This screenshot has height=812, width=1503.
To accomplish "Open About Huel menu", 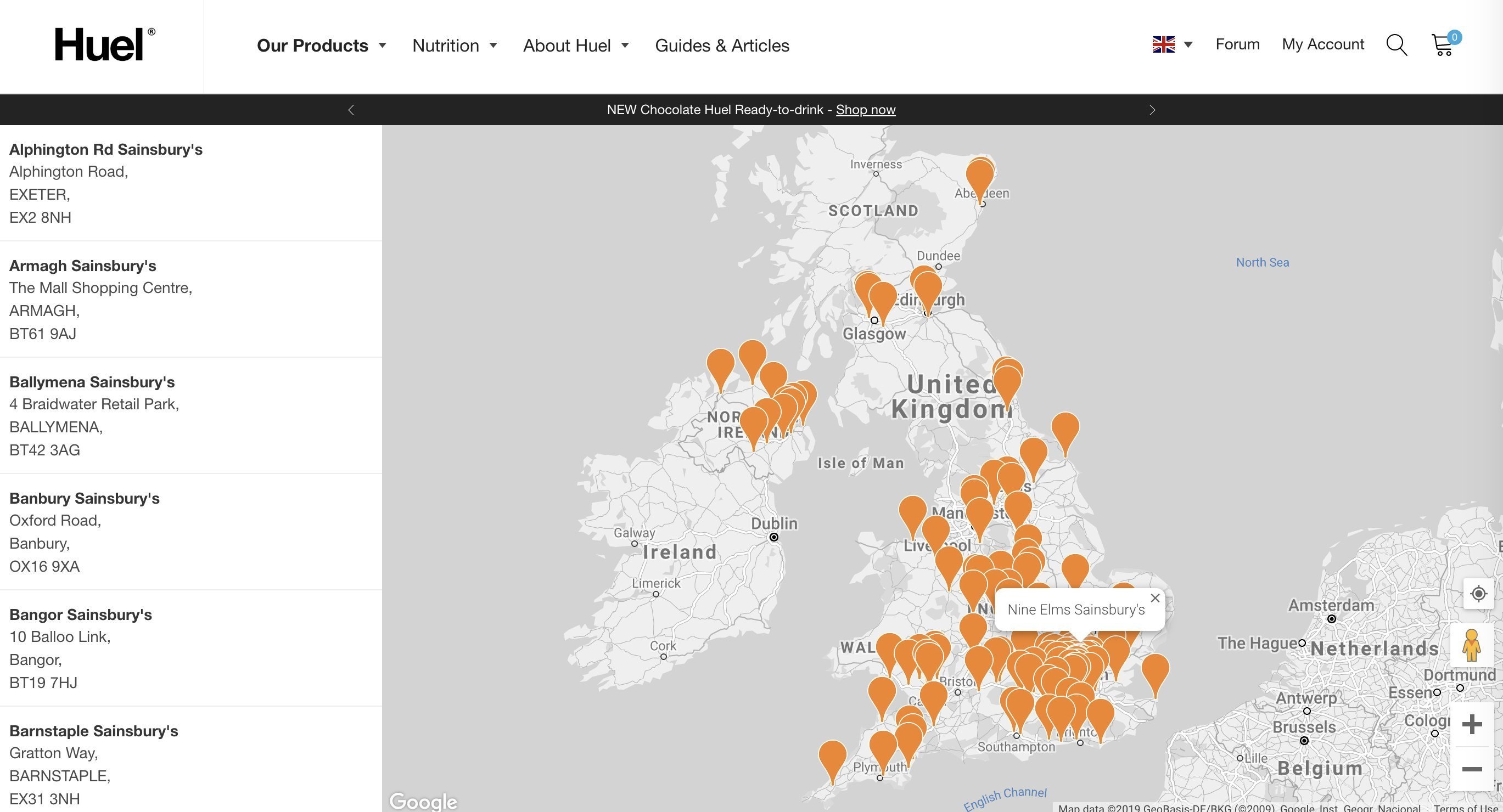I will click(x=567, y=46).
